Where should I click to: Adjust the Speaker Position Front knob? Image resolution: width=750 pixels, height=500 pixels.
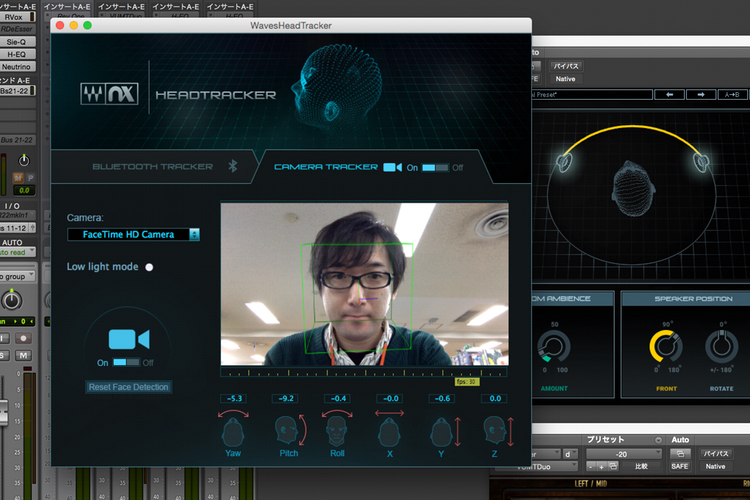click(x=665, y=346)
